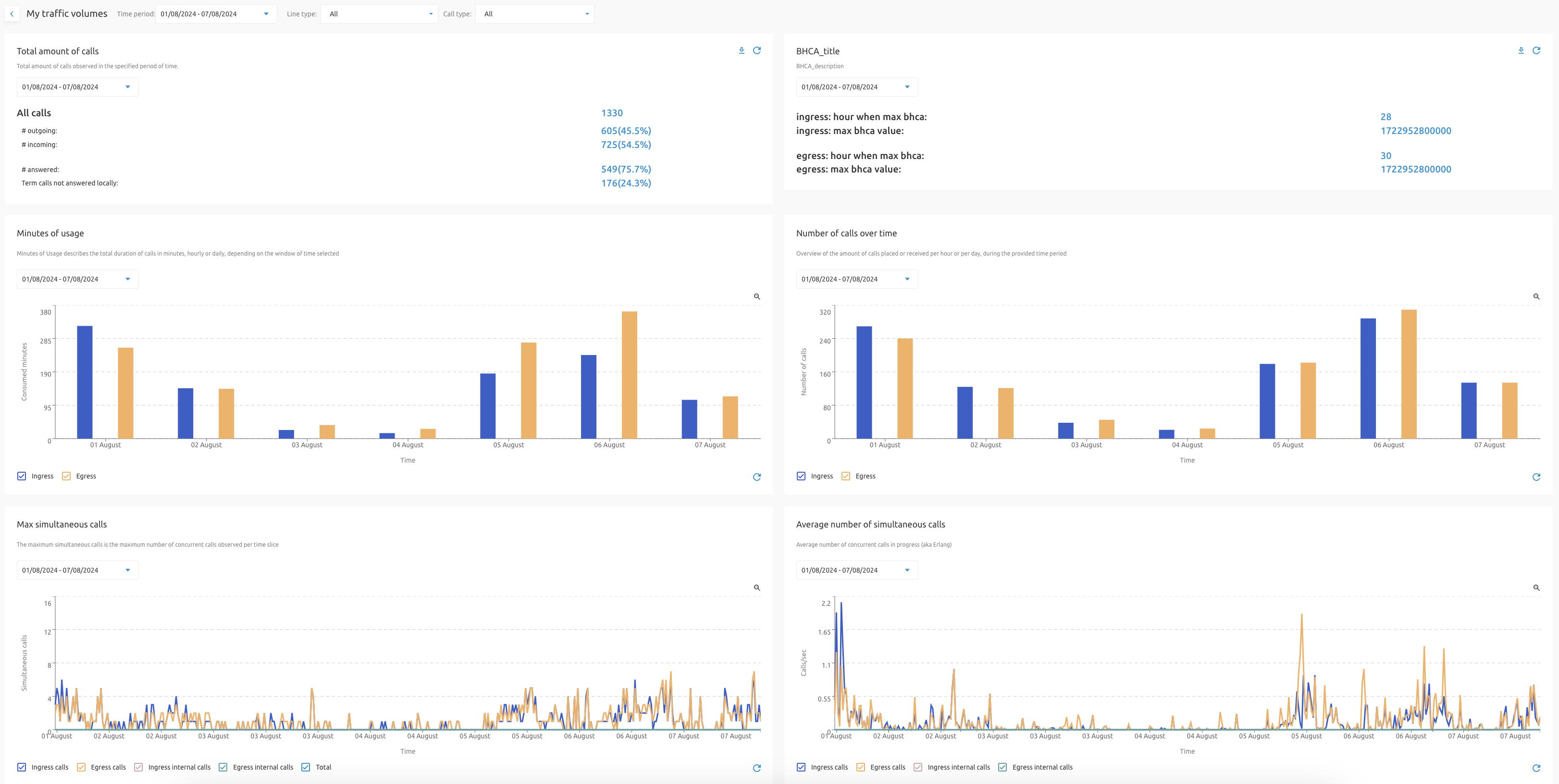Zoom the Average simultaneous calls chart
This screenshot has width=1559, height=784.
1536,588
